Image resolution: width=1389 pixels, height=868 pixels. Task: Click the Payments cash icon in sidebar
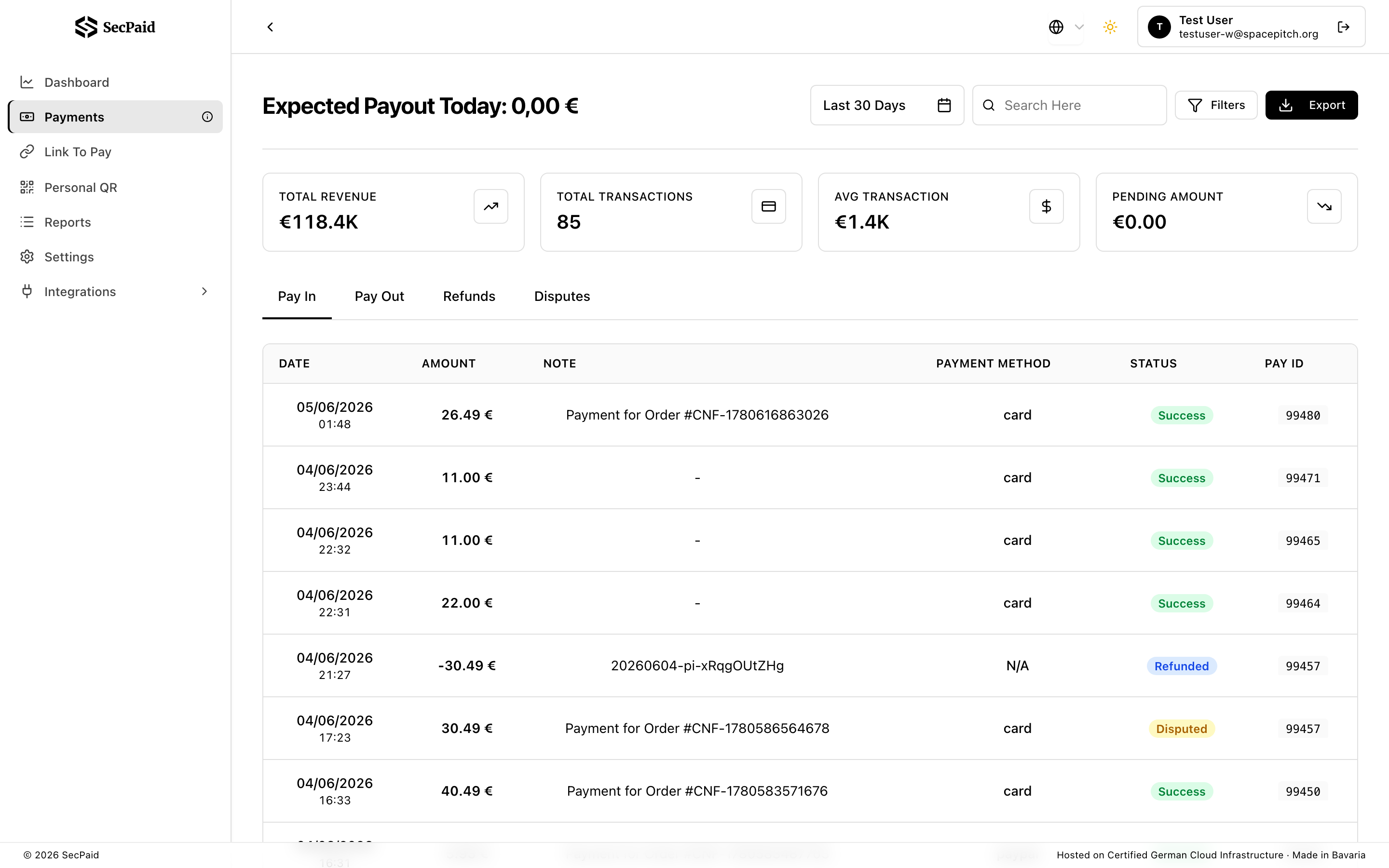[27, 117]
